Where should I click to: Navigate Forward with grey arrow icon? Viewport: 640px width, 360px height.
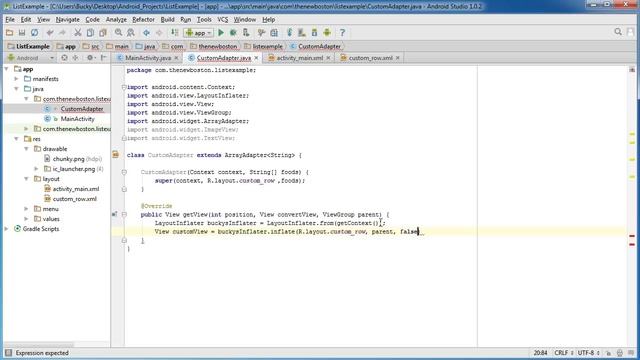[159, 33]
